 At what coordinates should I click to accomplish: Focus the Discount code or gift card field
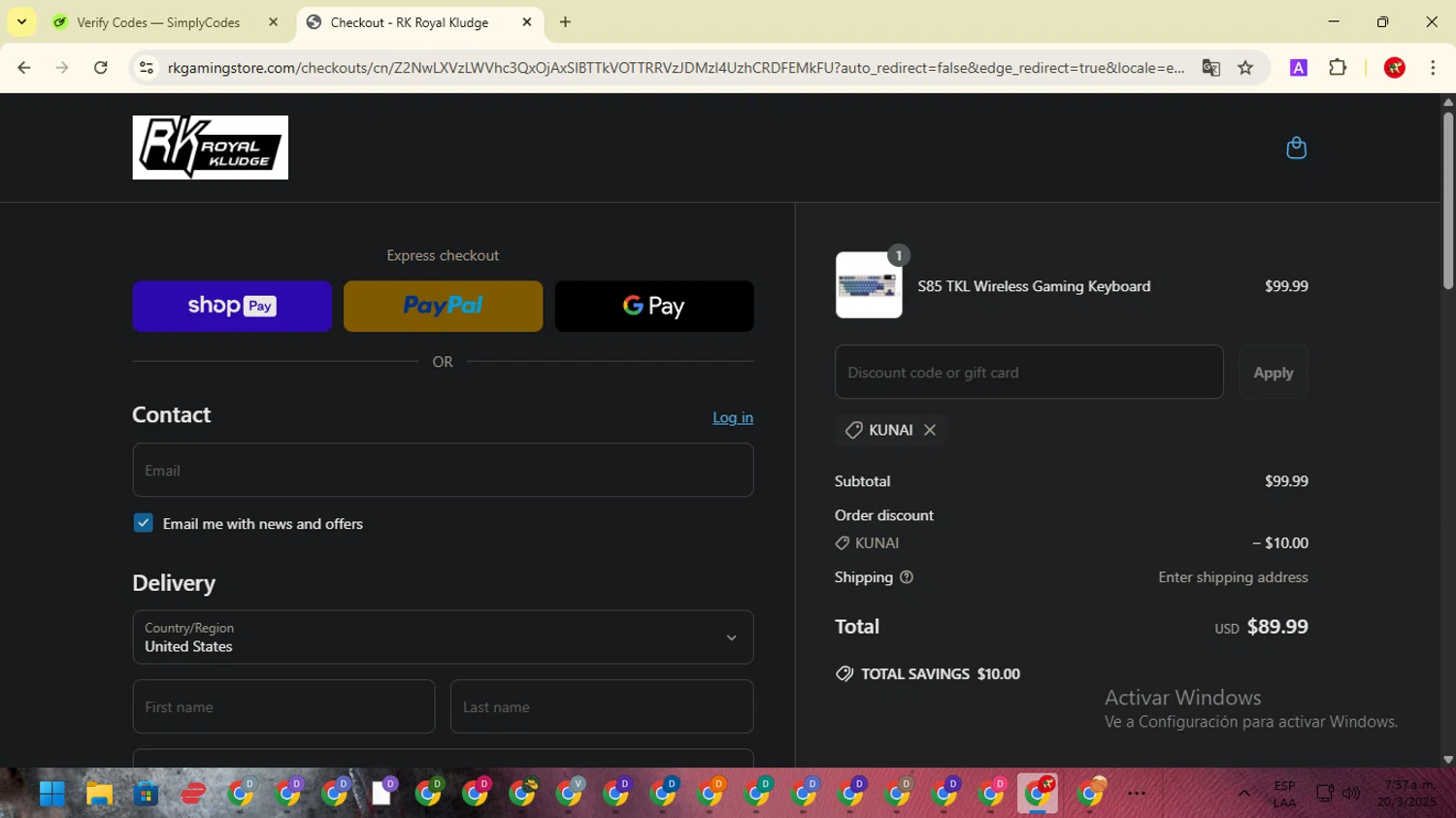1029,373
